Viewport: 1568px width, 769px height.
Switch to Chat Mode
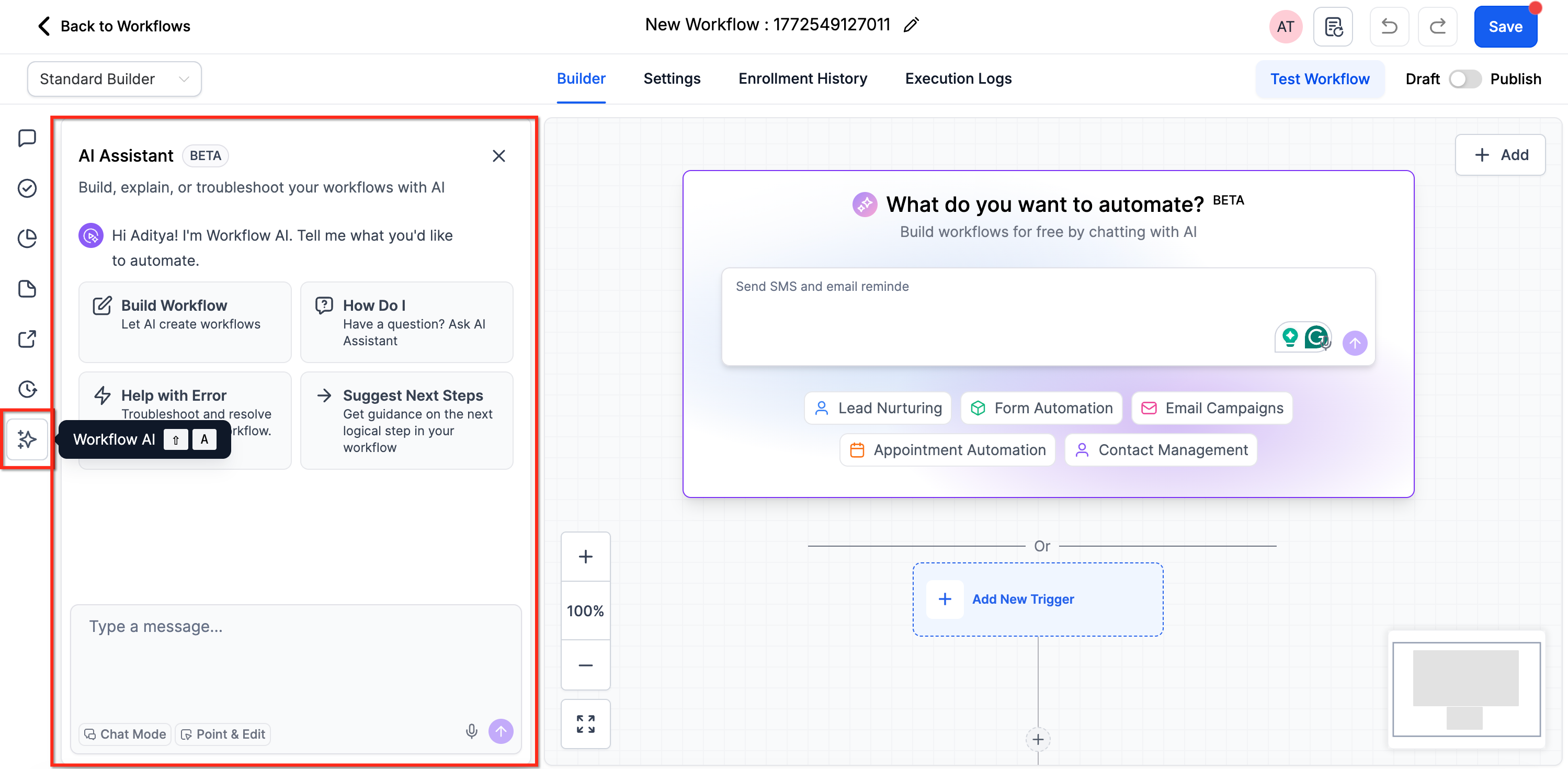pyautogui.click(x=126, y=734)
